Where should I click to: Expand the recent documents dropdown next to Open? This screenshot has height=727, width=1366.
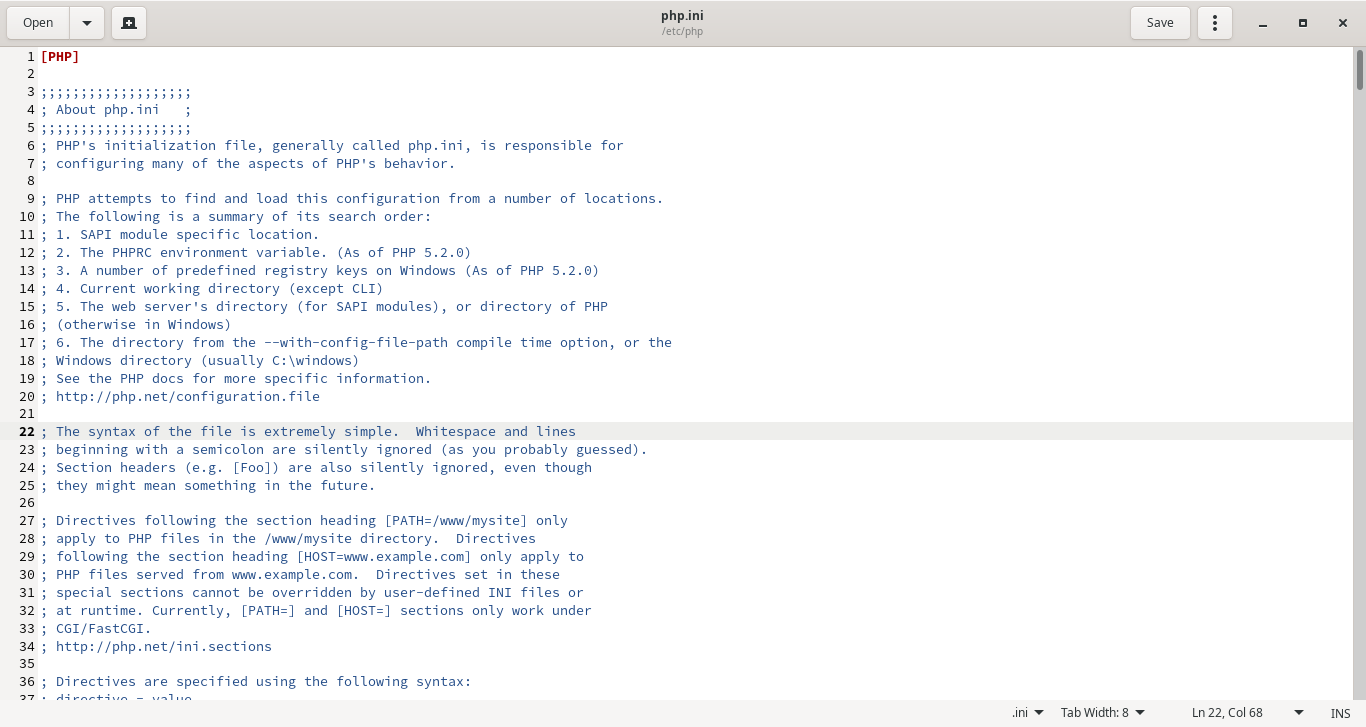point(86,22)
